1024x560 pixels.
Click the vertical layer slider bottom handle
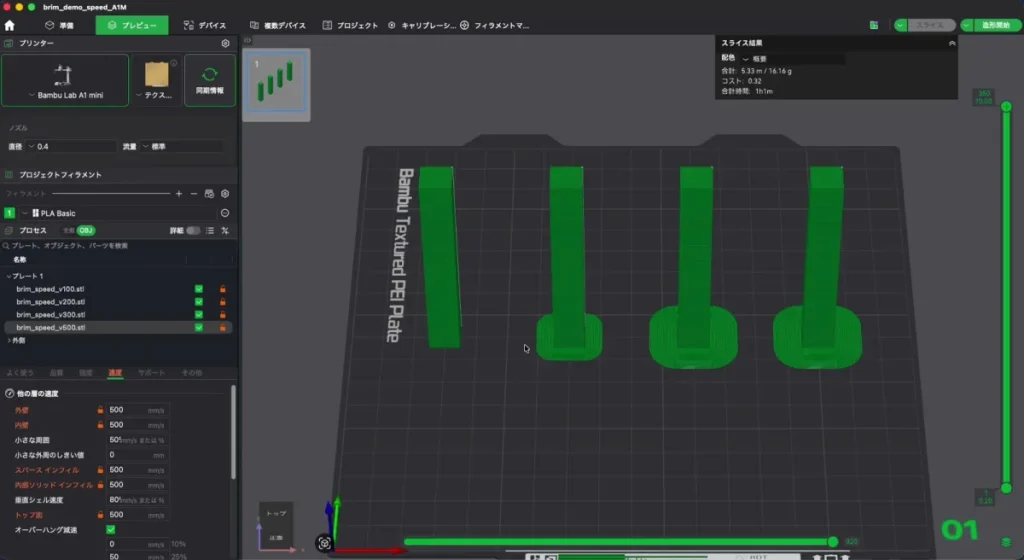tap(1006, 488)
